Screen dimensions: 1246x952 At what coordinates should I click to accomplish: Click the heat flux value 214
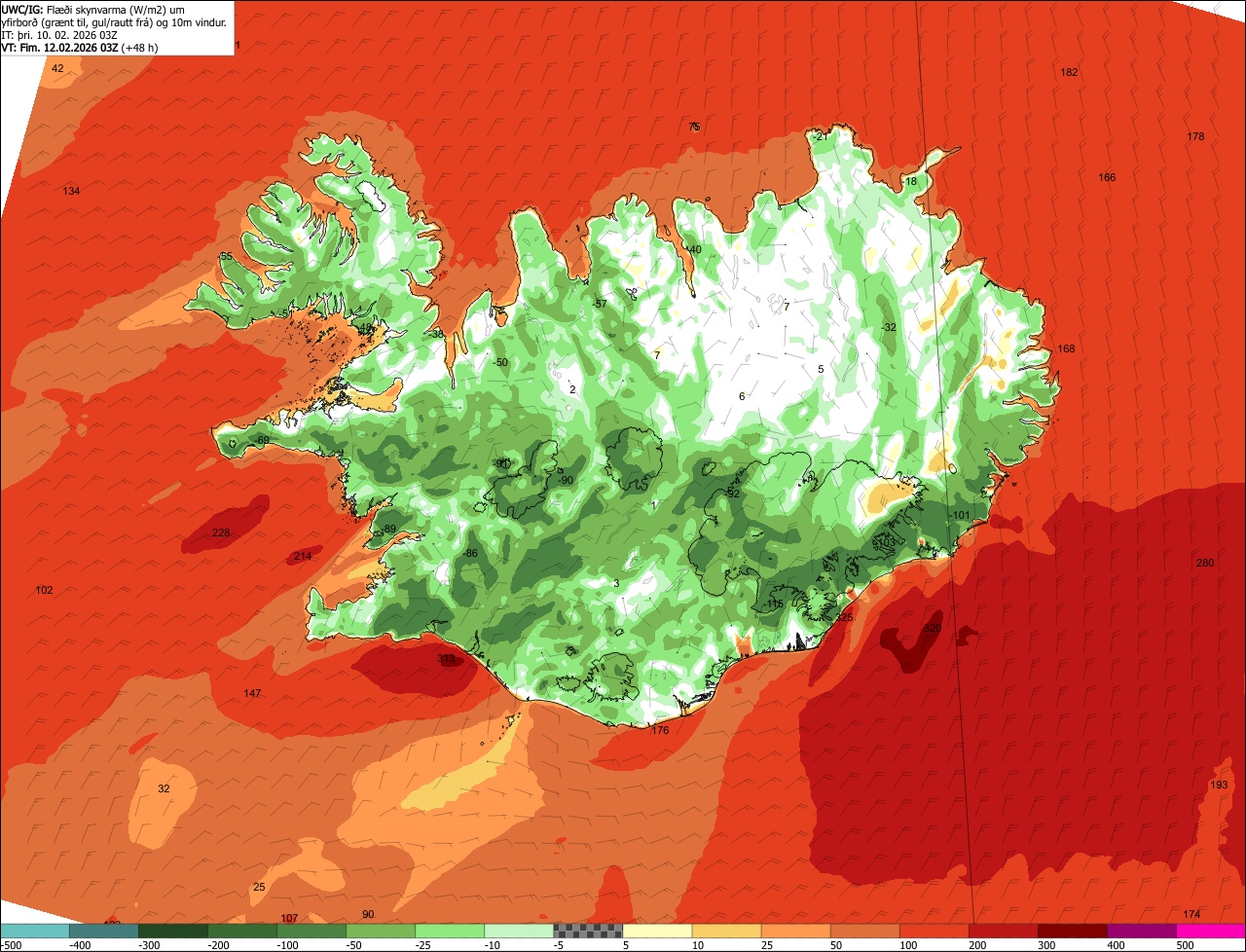click(303, 556)
